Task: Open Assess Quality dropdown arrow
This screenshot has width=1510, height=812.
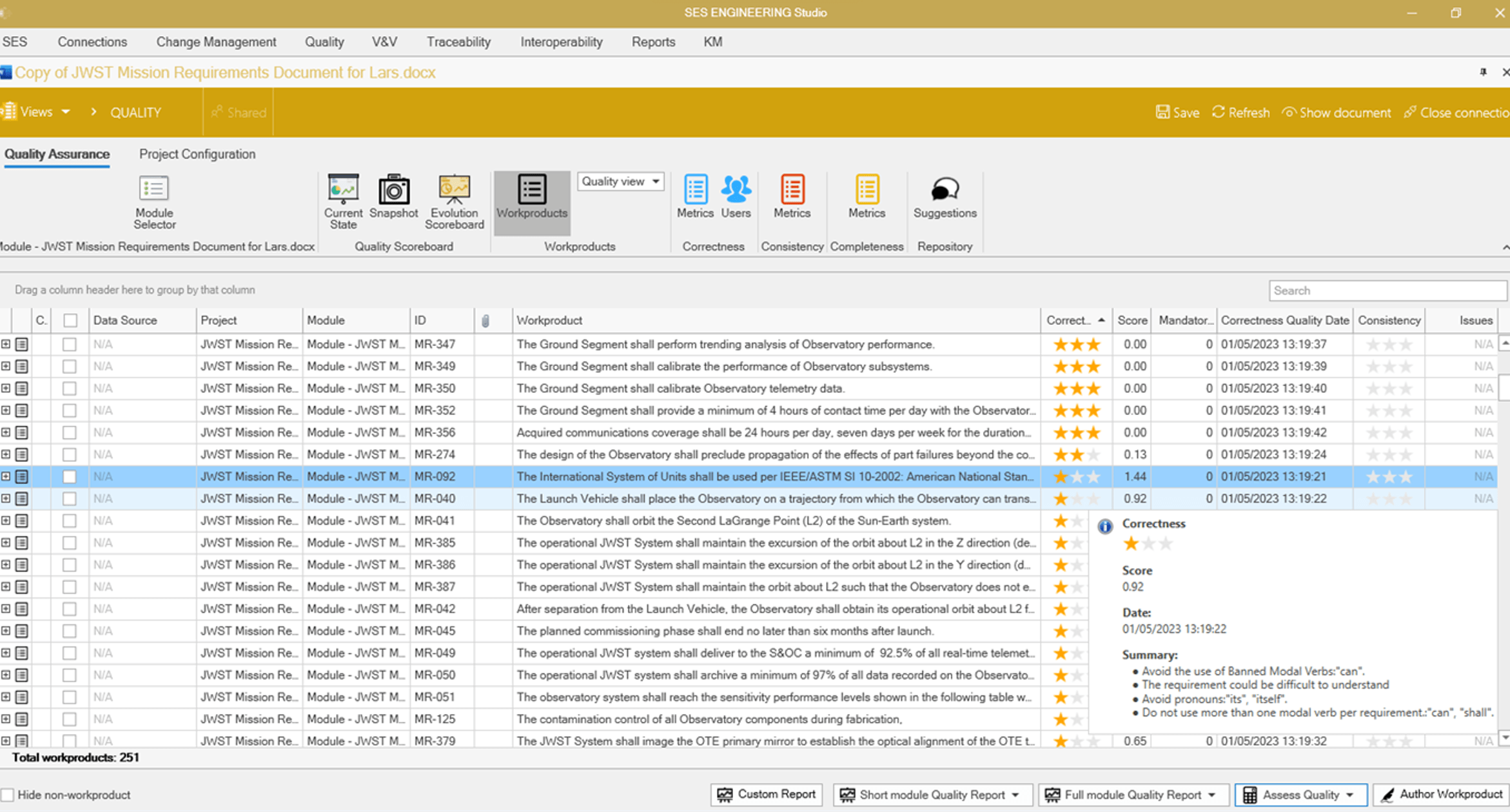Action: 1350,795
